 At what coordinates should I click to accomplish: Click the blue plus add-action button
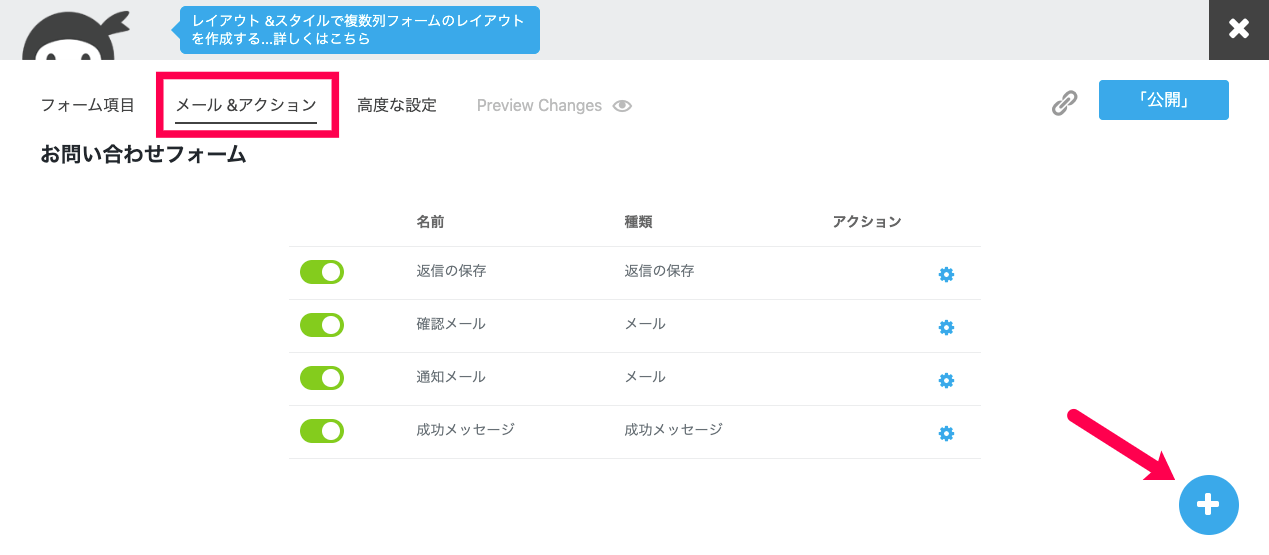point(1208,505)
